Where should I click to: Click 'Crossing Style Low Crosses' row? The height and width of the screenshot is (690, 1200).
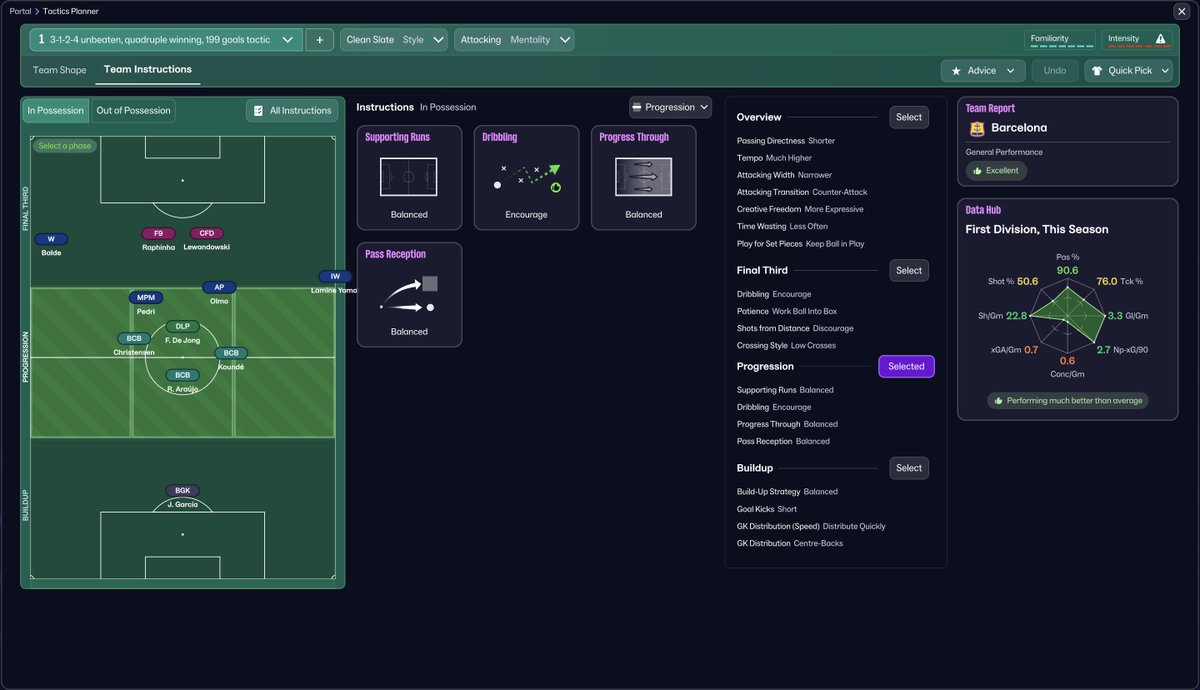point(786,345)
